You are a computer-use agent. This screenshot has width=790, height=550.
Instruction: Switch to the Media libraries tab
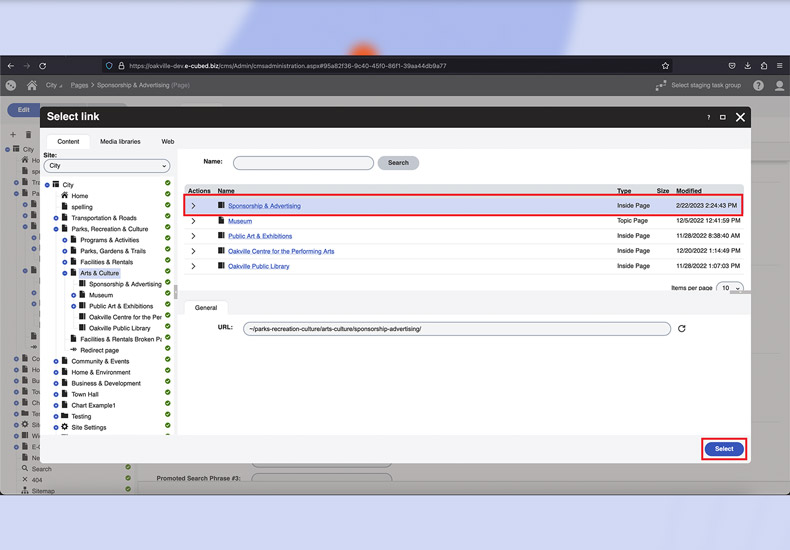tap(120, 142)
